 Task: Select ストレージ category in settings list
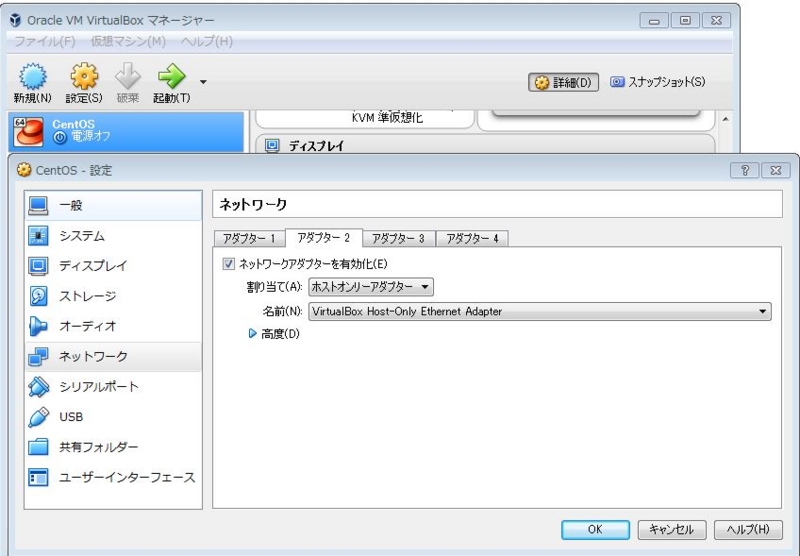pyautogui.click(x=113, y=296)
